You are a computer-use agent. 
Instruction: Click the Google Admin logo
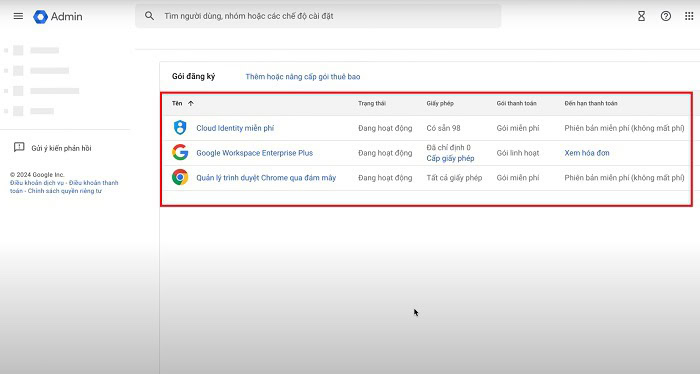pos(58,17)
